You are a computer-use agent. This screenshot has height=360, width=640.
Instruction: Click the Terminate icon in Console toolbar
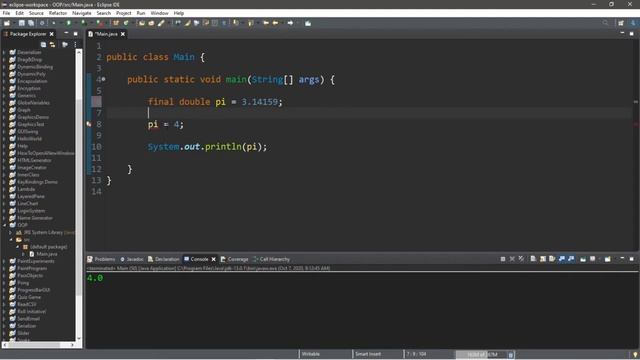(503, 259)
